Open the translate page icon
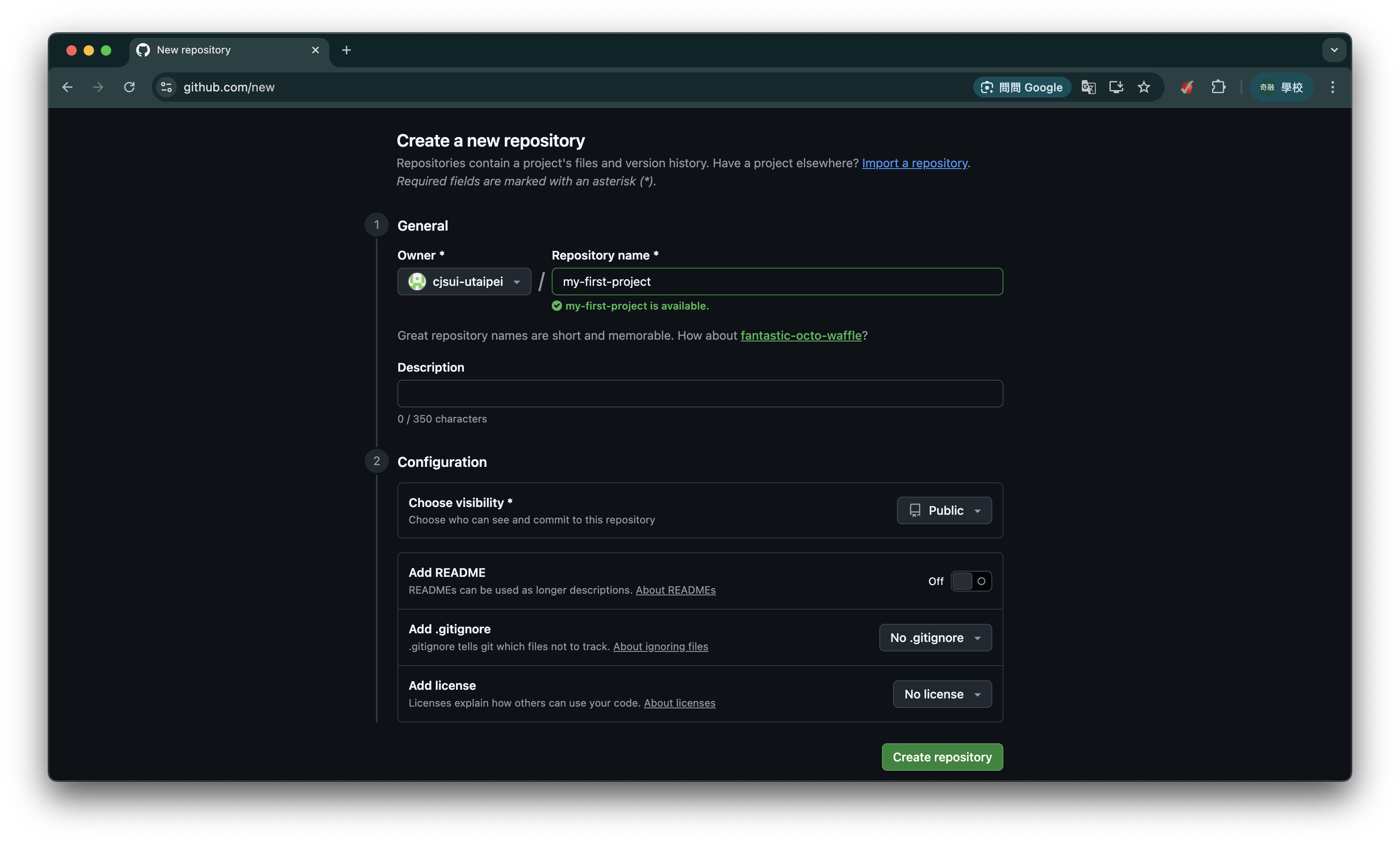Viewport: 1400px width, 845px height. click(1088, 87)
